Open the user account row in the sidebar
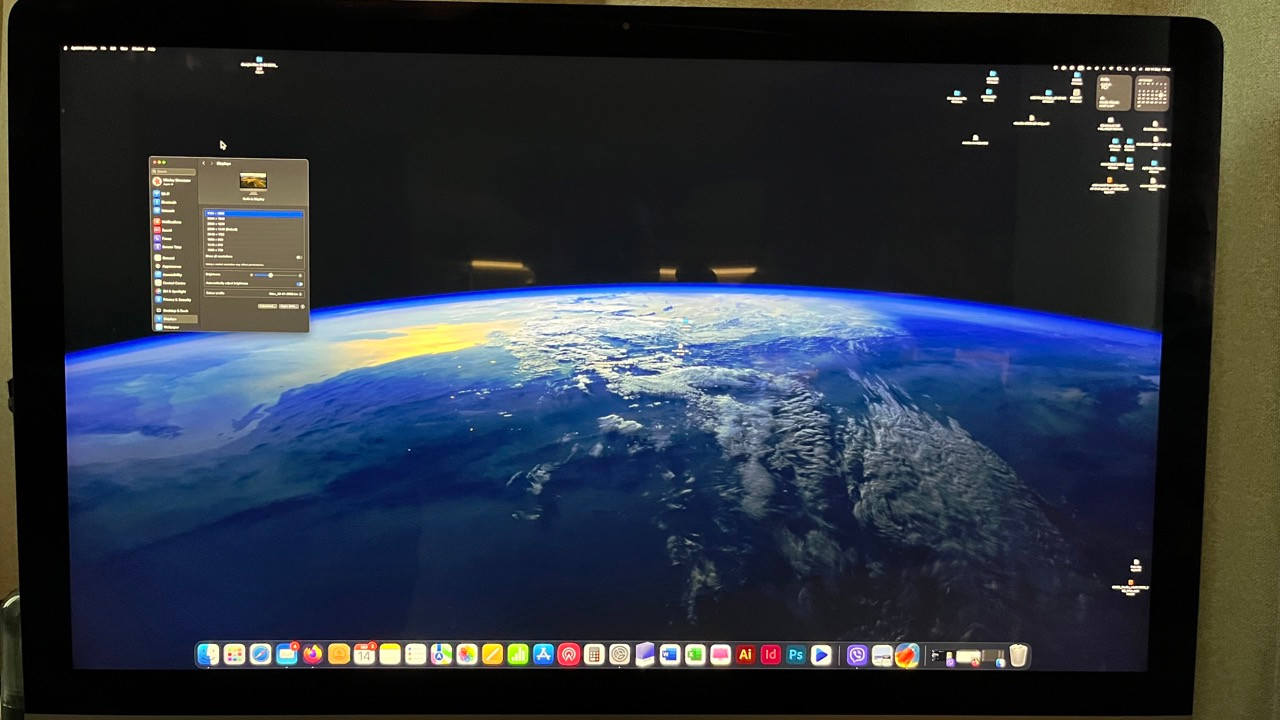1280x720 pixels. click(175, 181)
